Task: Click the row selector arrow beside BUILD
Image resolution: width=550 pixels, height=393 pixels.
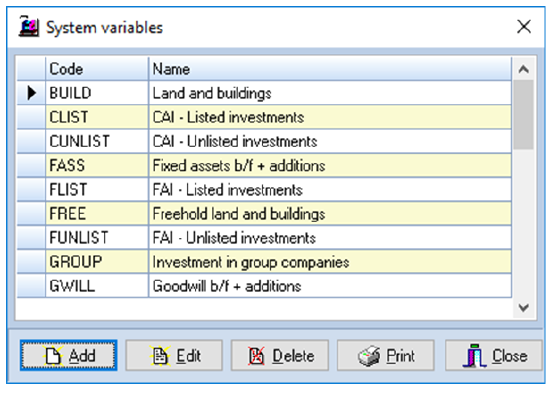Action: [31, 93]
